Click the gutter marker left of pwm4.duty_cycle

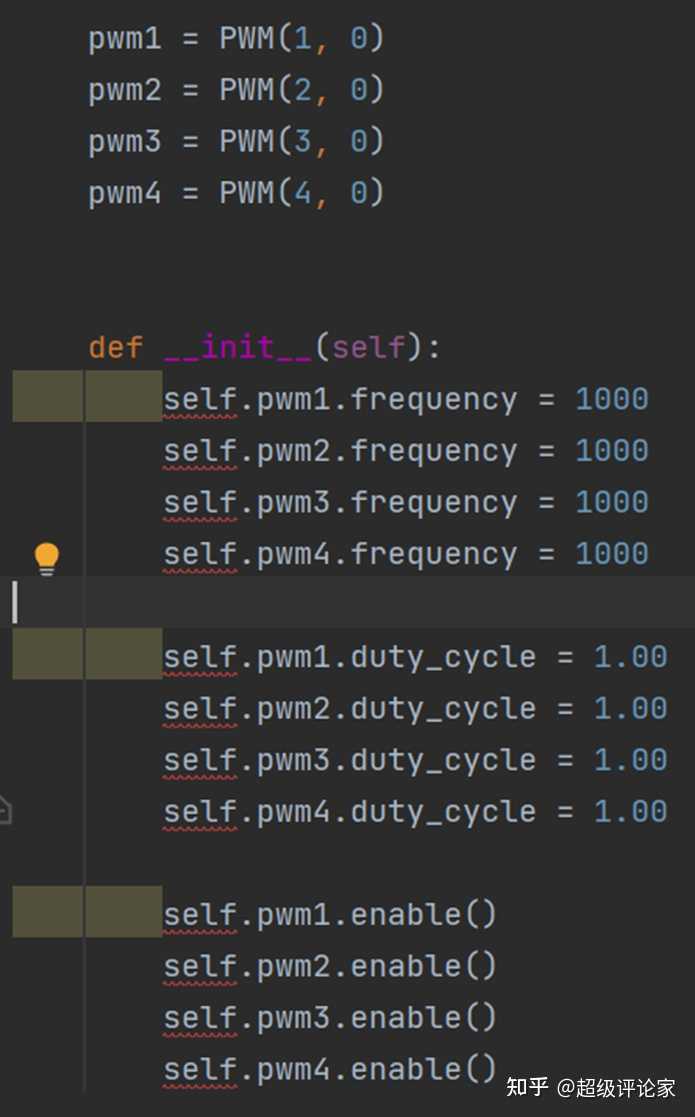point(5,809)
